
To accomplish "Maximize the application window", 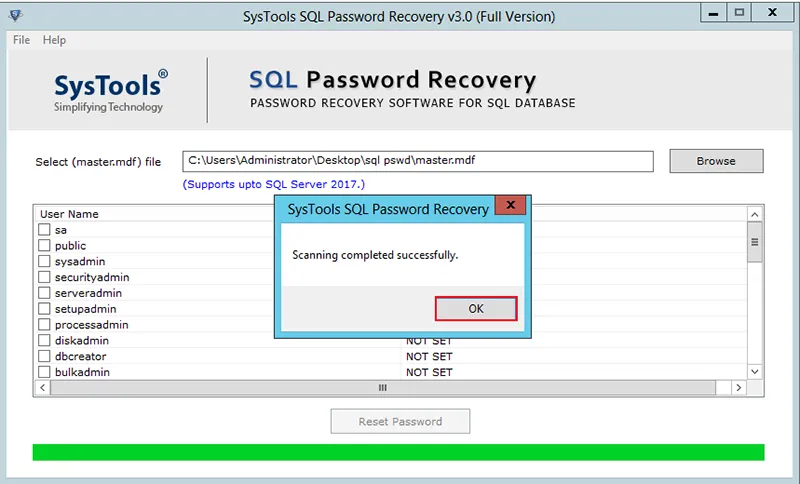I will click(x=740, y=14).
